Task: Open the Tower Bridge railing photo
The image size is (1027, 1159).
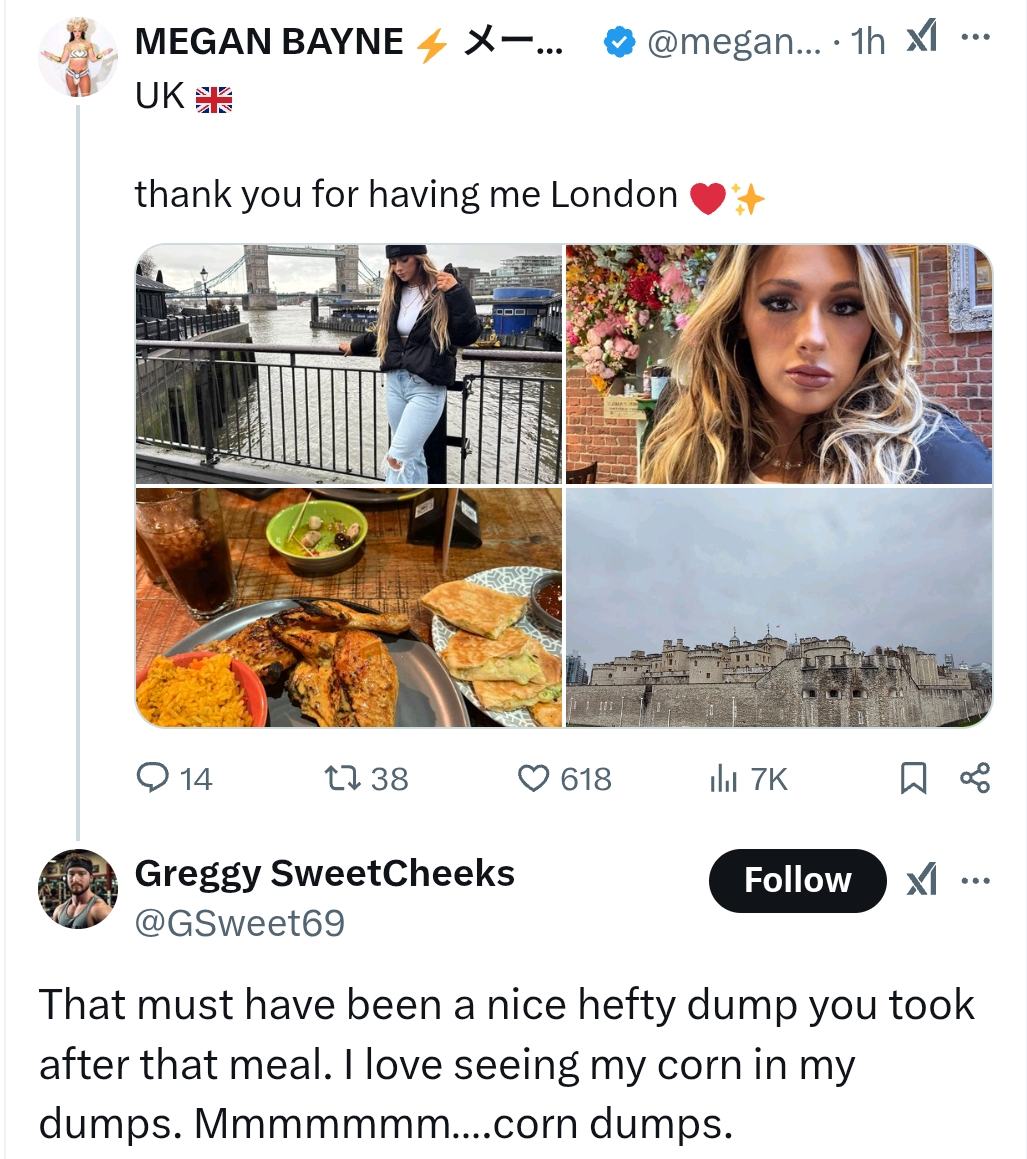Action: coord(349,364)
